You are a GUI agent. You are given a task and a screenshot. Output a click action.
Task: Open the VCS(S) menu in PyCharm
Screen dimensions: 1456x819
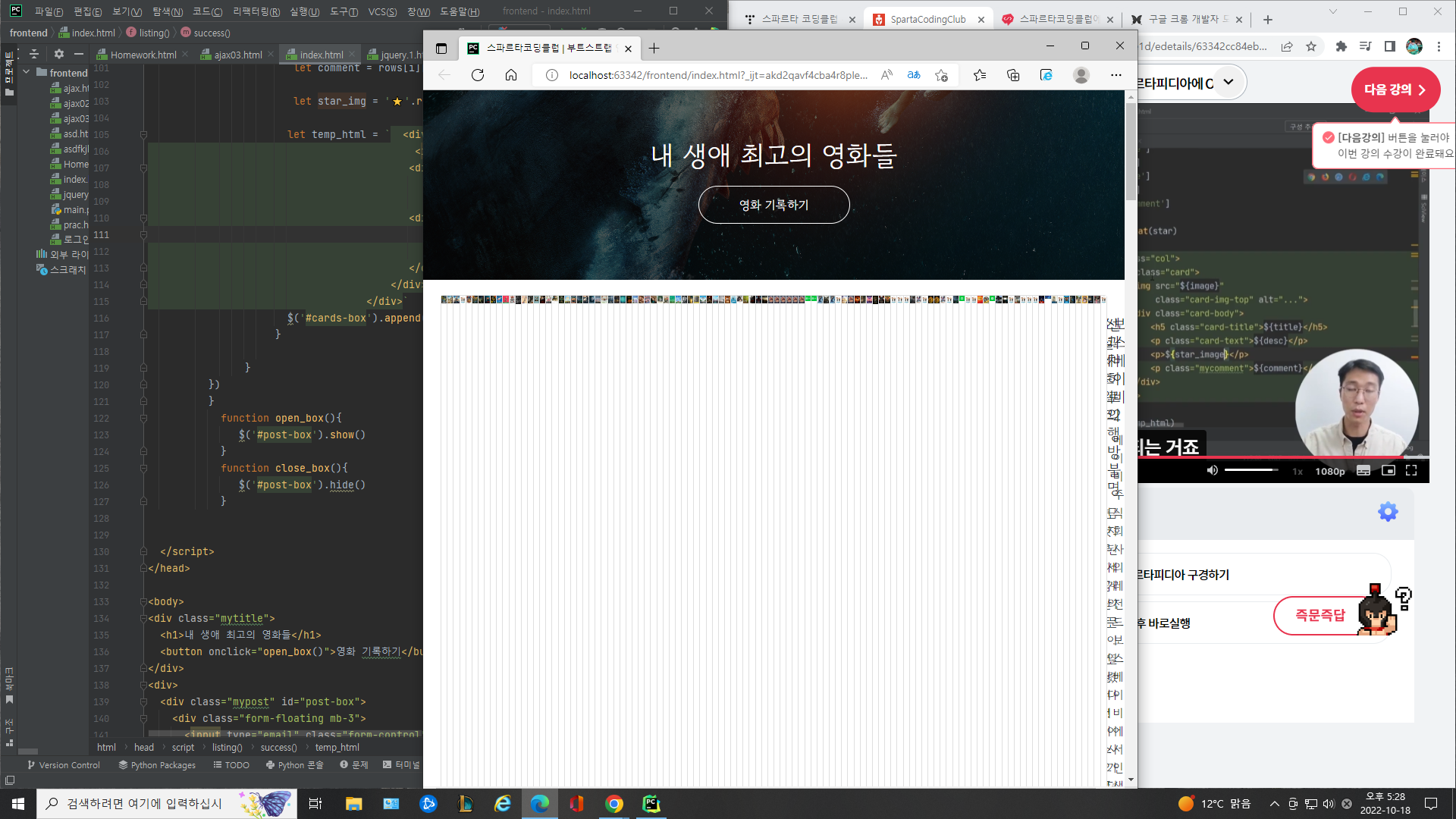click(x=382, y=11)
